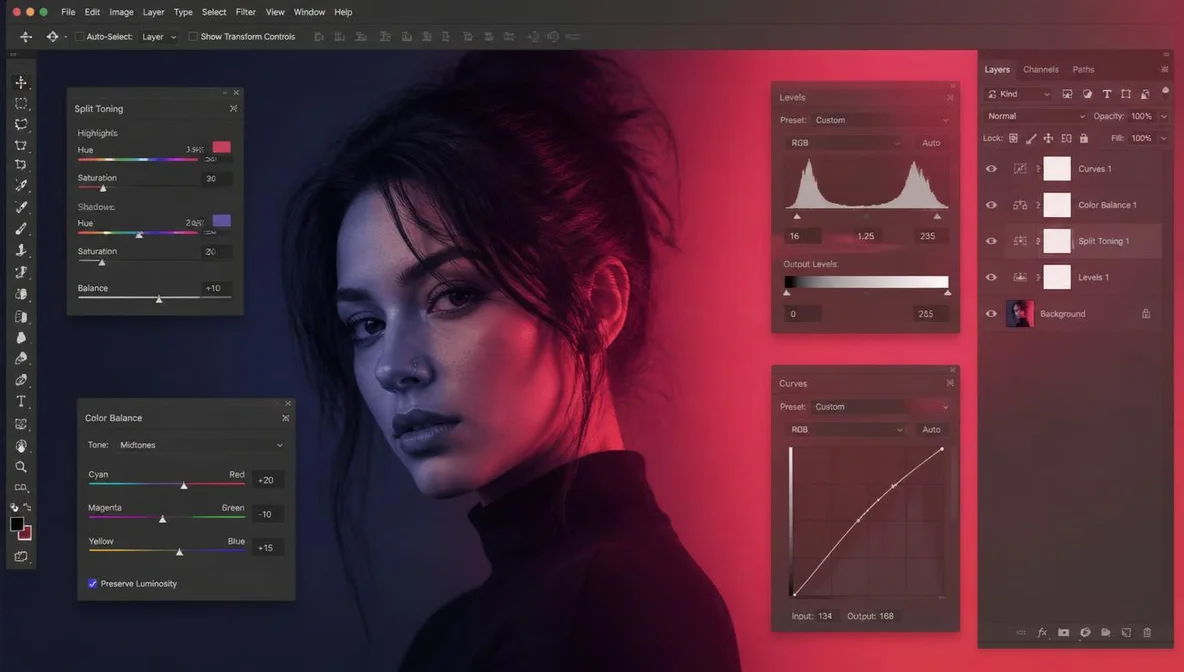The height and width of the screenshot is (672, 1184).
Task: Toggle the layer filtering switch
Action: 1165,92
